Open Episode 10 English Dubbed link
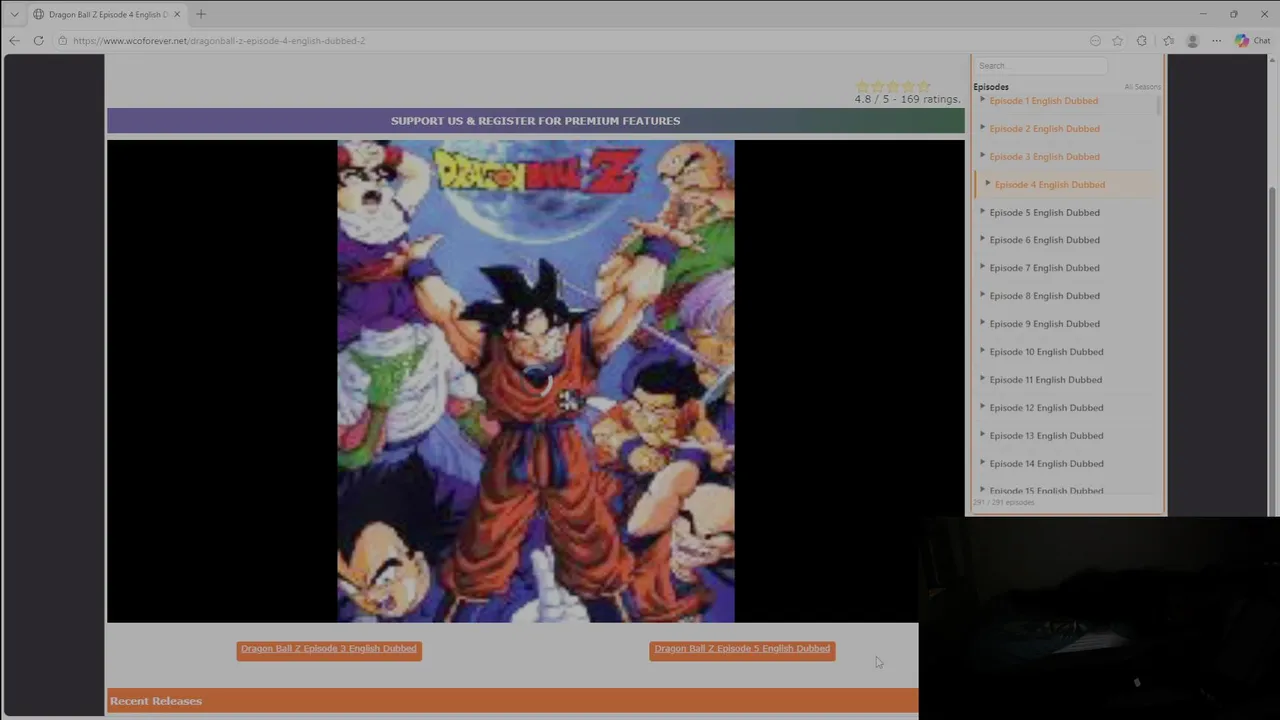 [x=1046, y=352]
